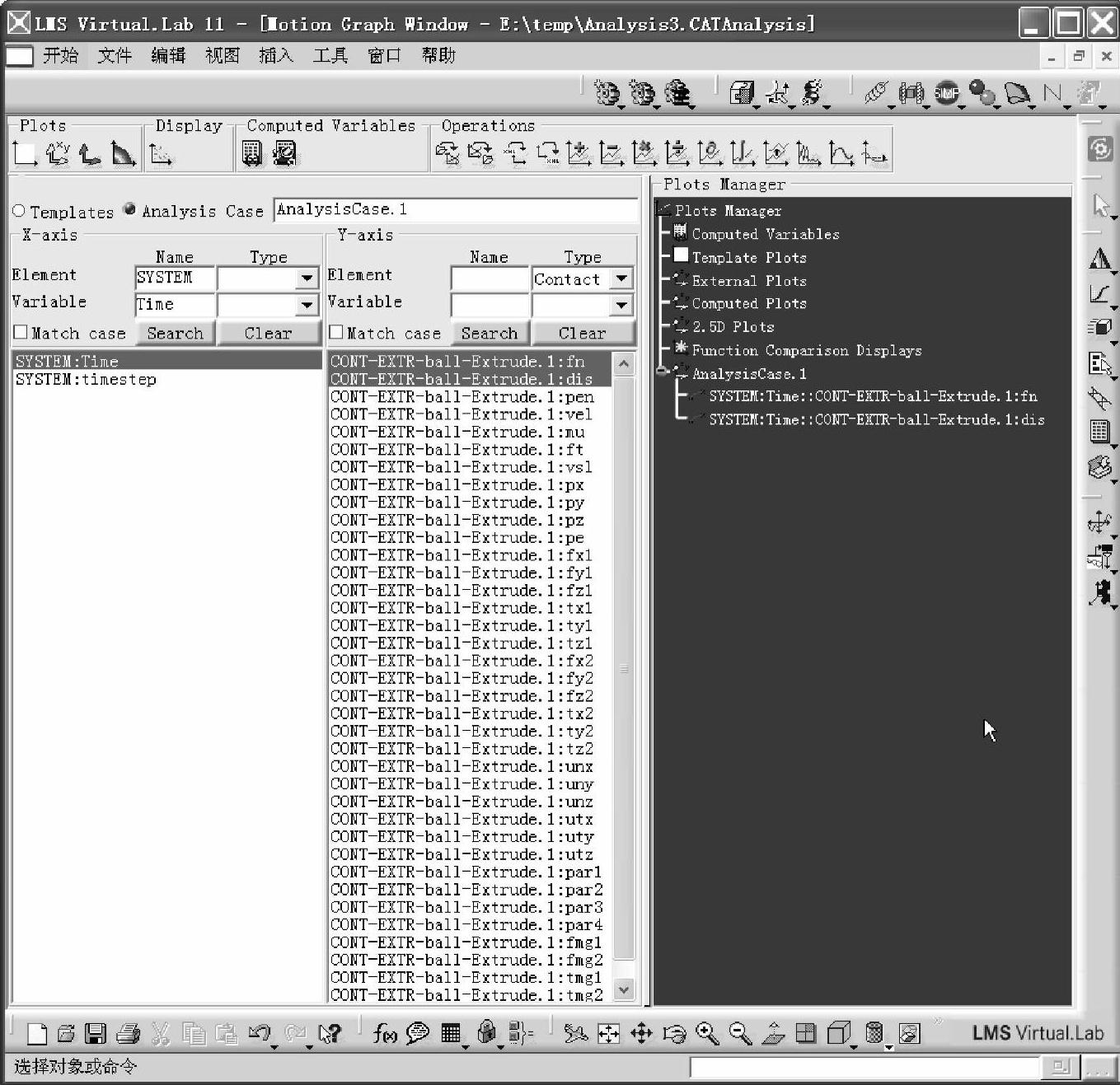Click the New document icon
Screen dimensions: 1120x1085
(37, 1033)
